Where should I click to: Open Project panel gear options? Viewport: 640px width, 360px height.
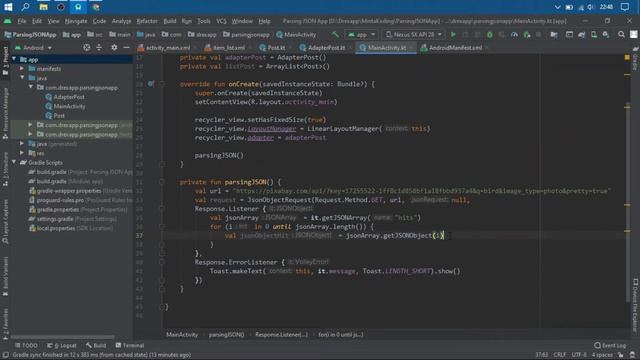114,48
